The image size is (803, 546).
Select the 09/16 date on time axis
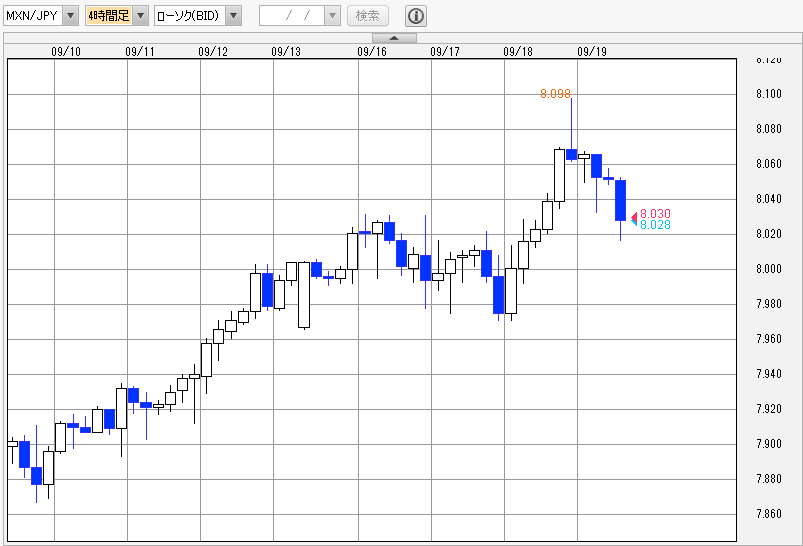click(x=372, y=51)
